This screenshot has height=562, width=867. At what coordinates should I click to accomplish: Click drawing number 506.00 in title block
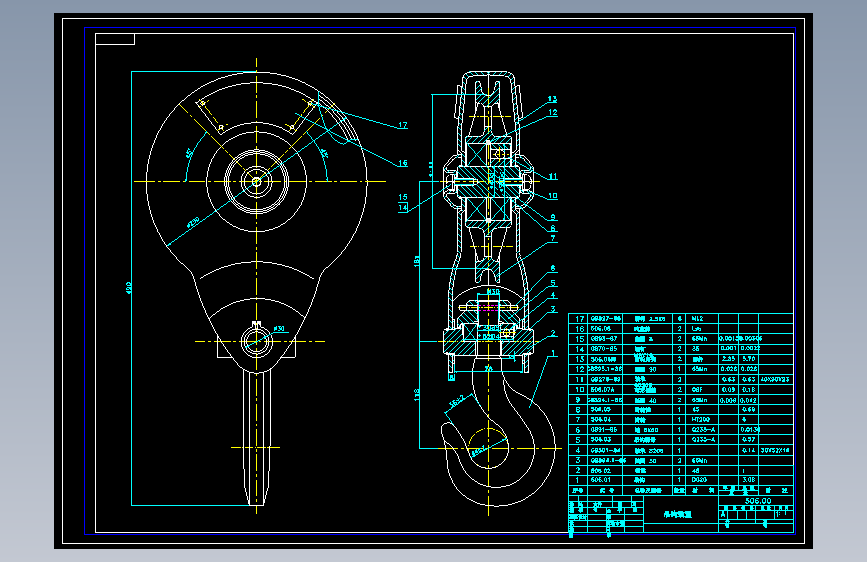click(x=758, y=501)
